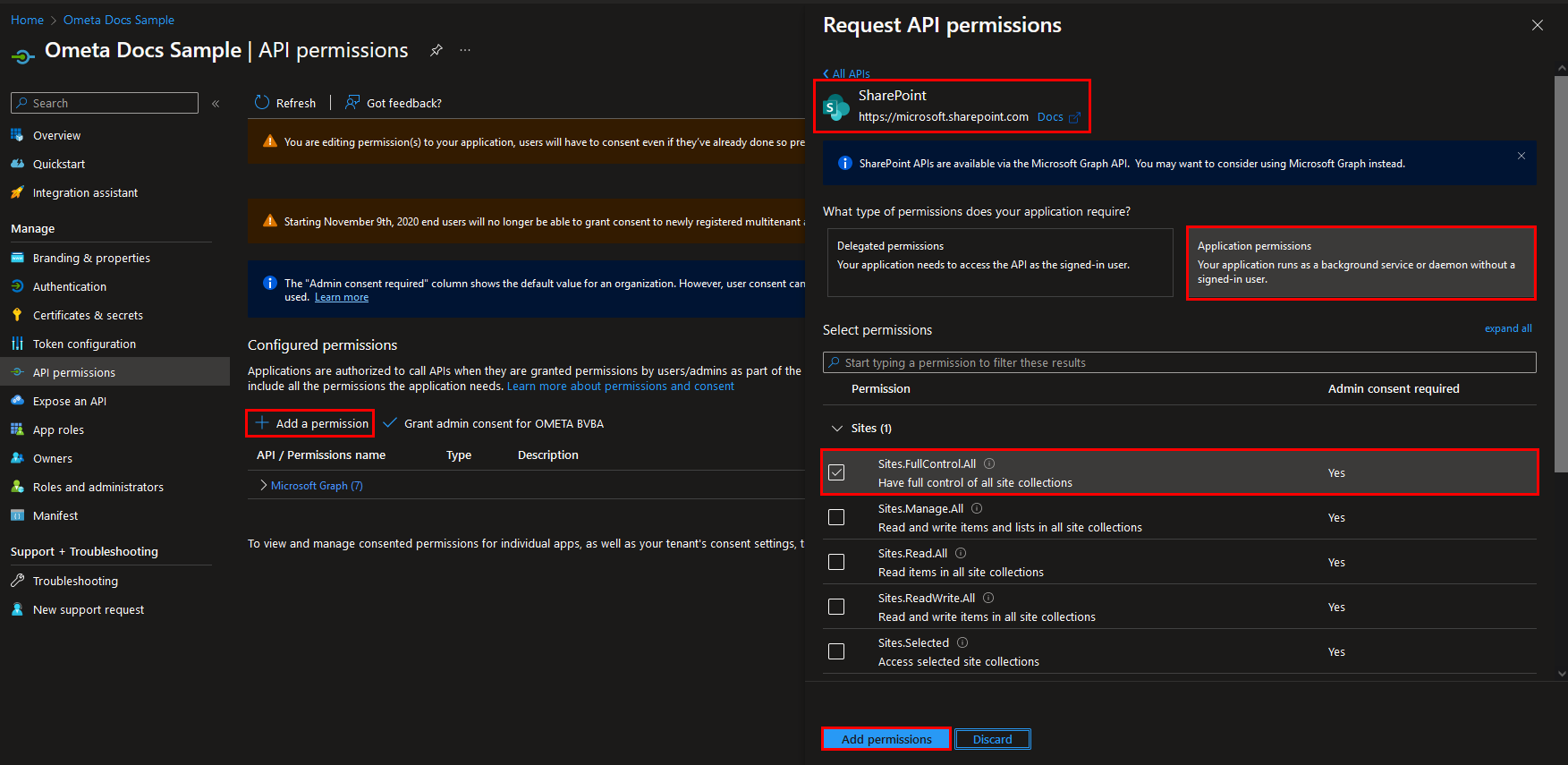Click the info icon beside Sites.ReadWrite.All
Viewport: 1568px width, 765px height.
988,598
